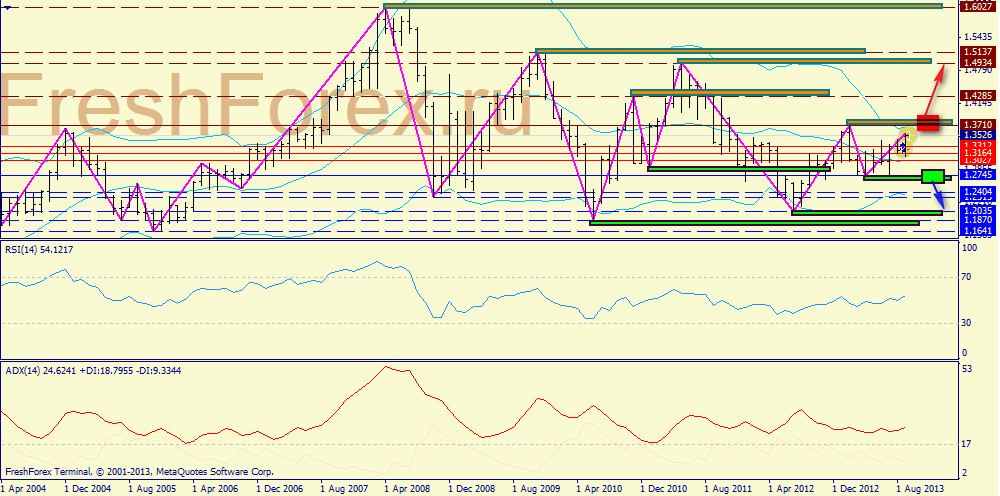
Task: Select the red upward arrow
Action: click(x=937, y=86)
